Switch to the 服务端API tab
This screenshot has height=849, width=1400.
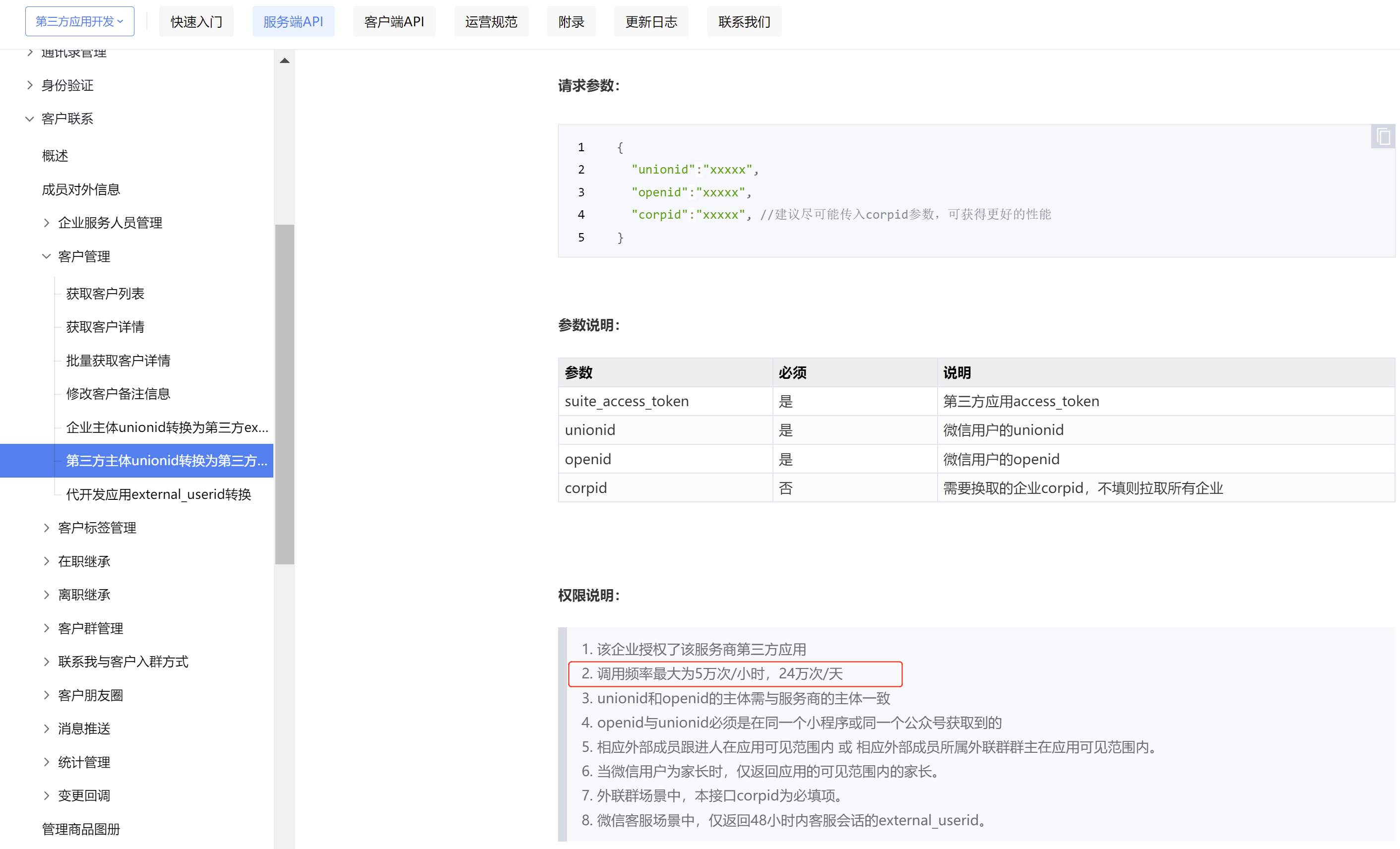point(293,21)
